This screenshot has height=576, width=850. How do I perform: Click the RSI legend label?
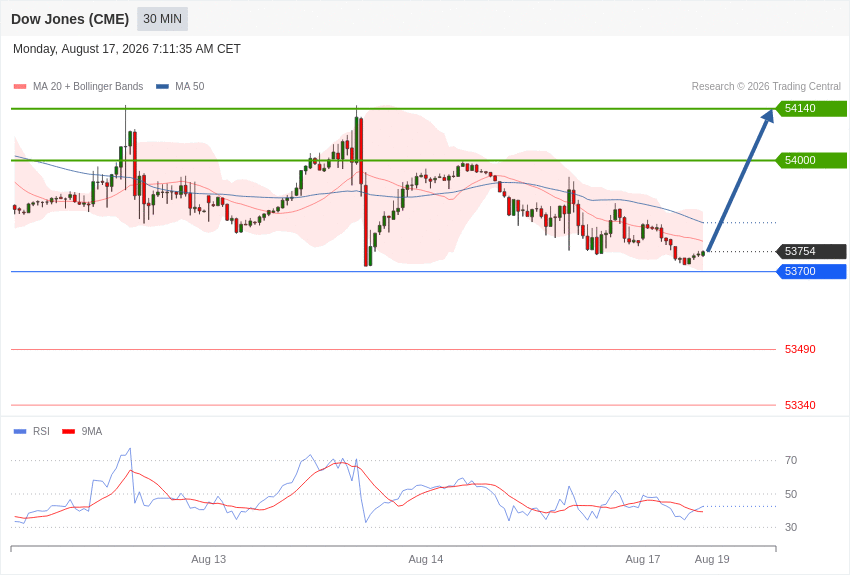[41, 431]
